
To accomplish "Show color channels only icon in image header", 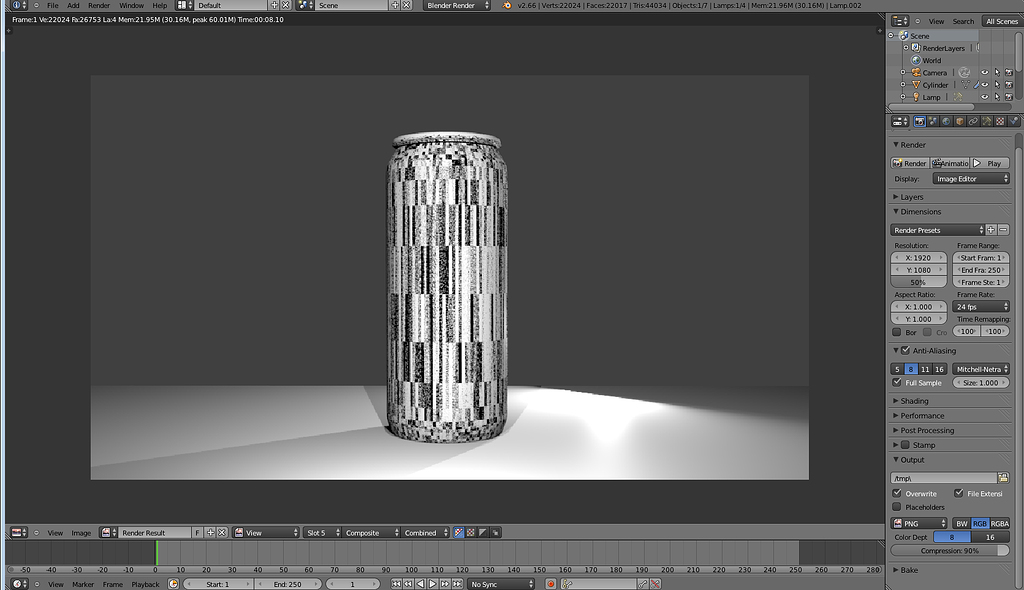I will tap(471, 533).
